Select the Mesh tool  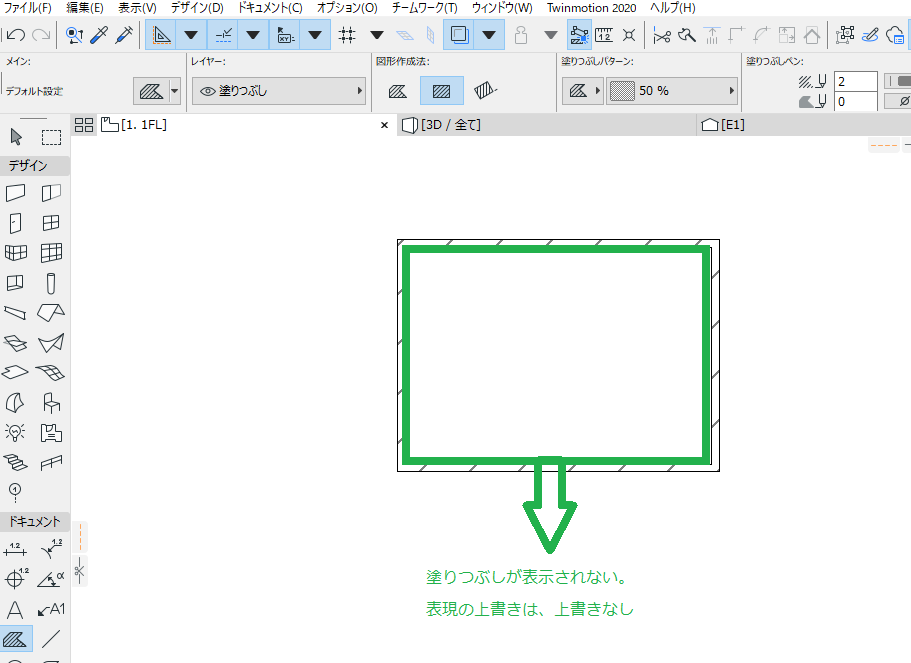51,372
